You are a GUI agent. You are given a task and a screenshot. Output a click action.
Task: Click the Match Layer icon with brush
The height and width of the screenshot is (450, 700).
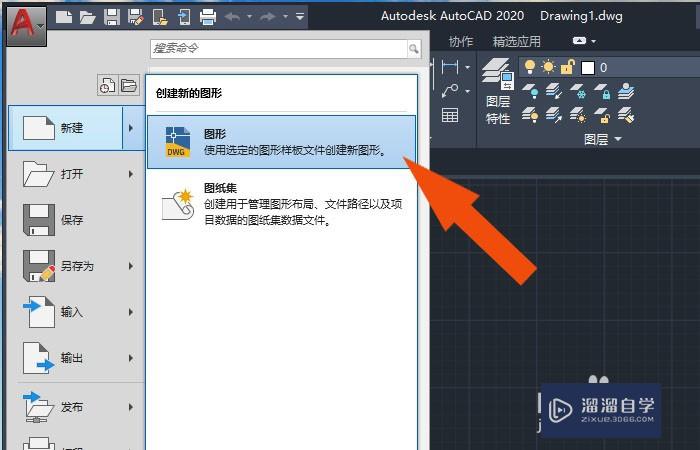[x=626, y=115]
